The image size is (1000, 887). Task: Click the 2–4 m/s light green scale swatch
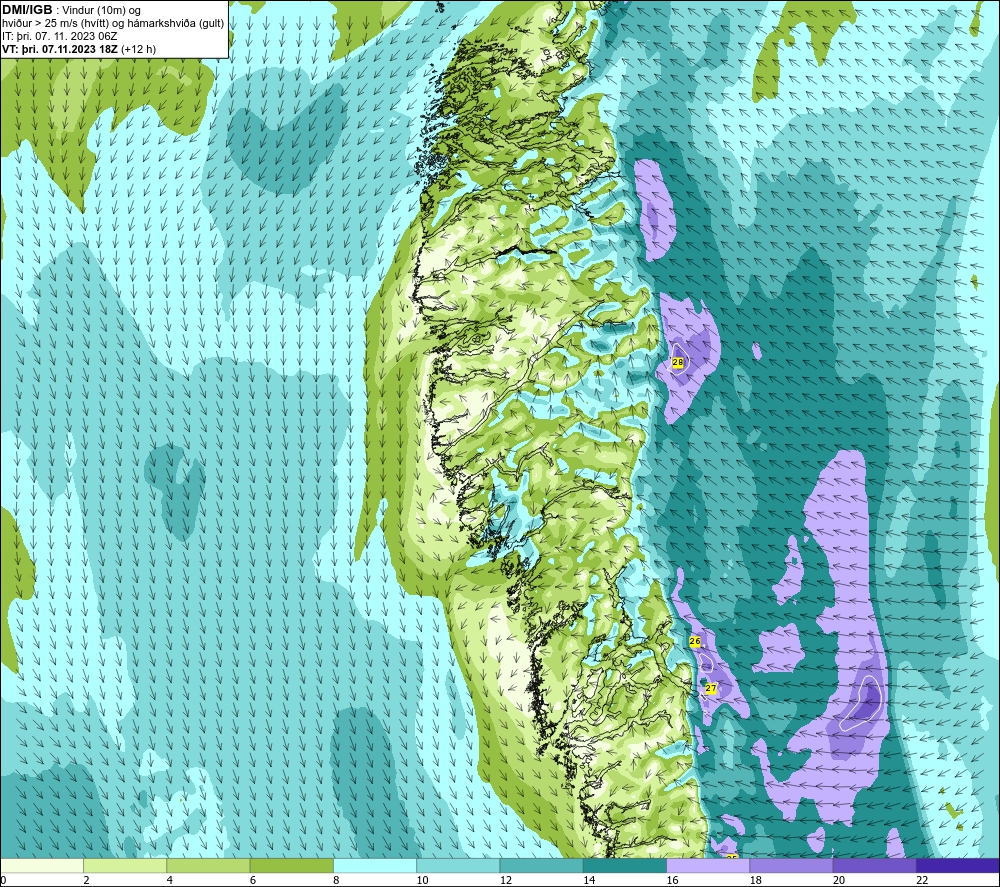(x=125, y=865)
